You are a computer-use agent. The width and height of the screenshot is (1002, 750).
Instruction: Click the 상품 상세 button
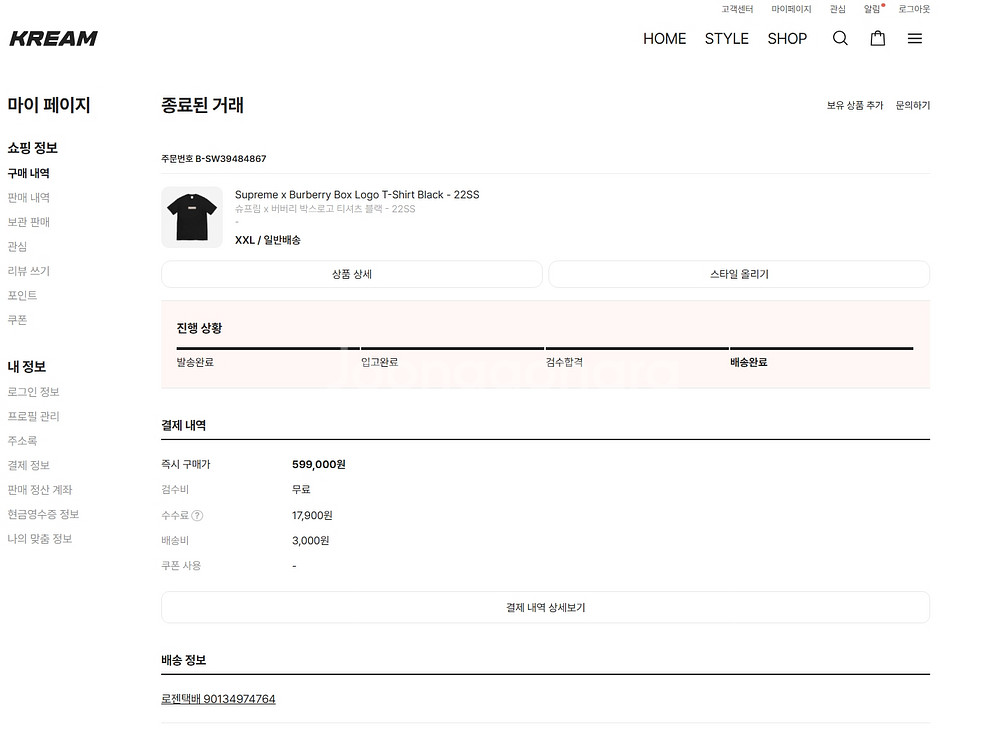click(351, 274)
